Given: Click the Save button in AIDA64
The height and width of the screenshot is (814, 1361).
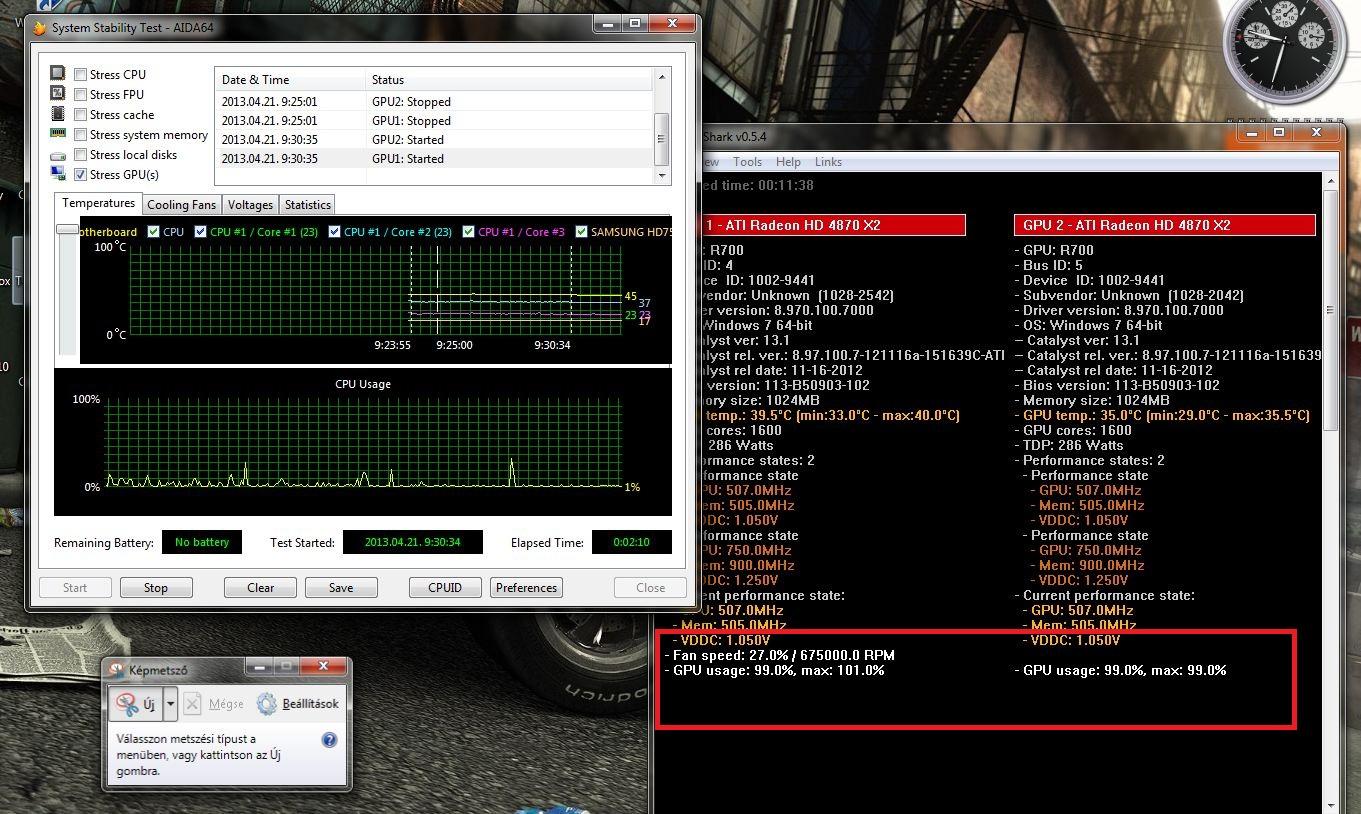Looking at the screenshot, I should coord(341,587).
